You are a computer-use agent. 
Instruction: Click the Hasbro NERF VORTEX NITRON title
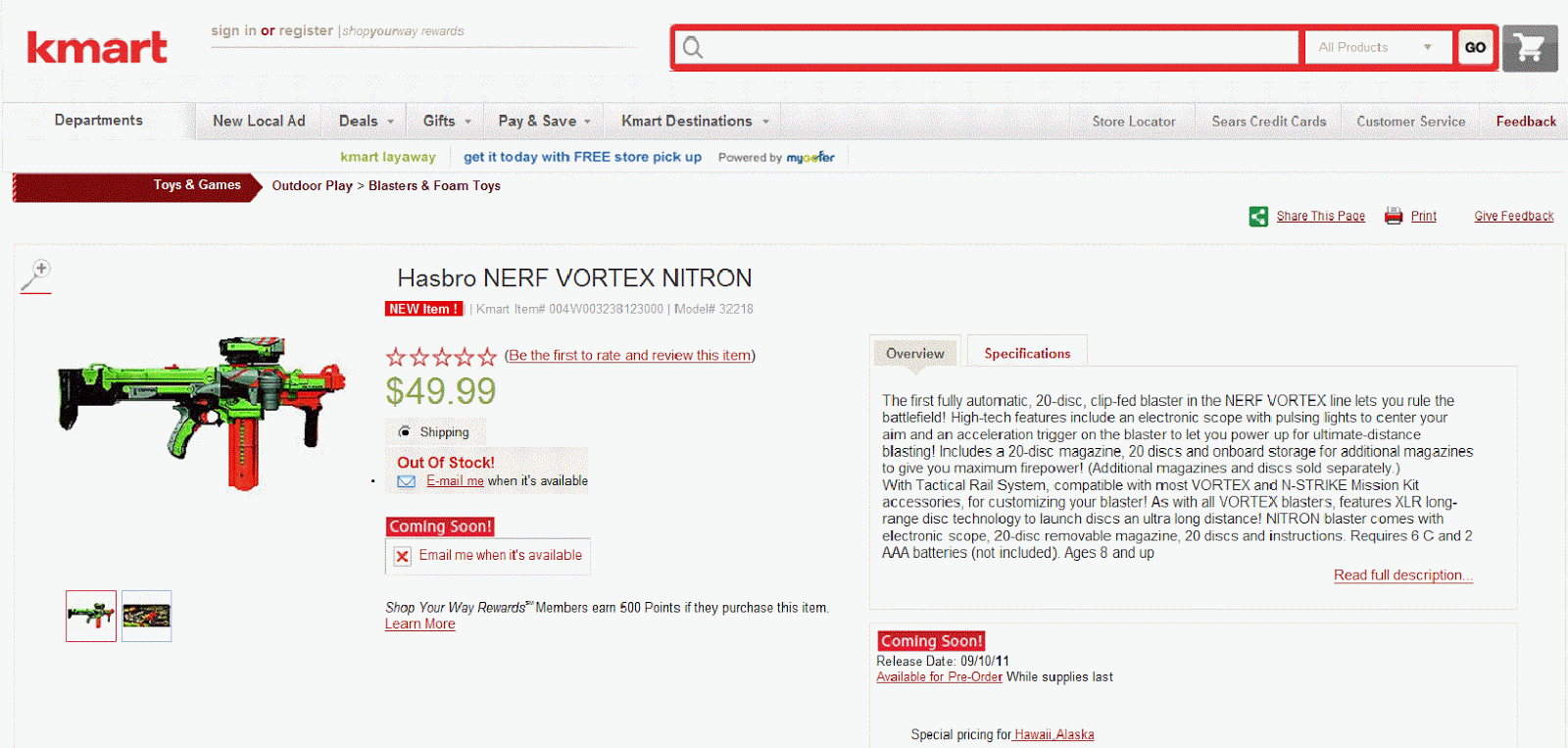coord(574,278)
